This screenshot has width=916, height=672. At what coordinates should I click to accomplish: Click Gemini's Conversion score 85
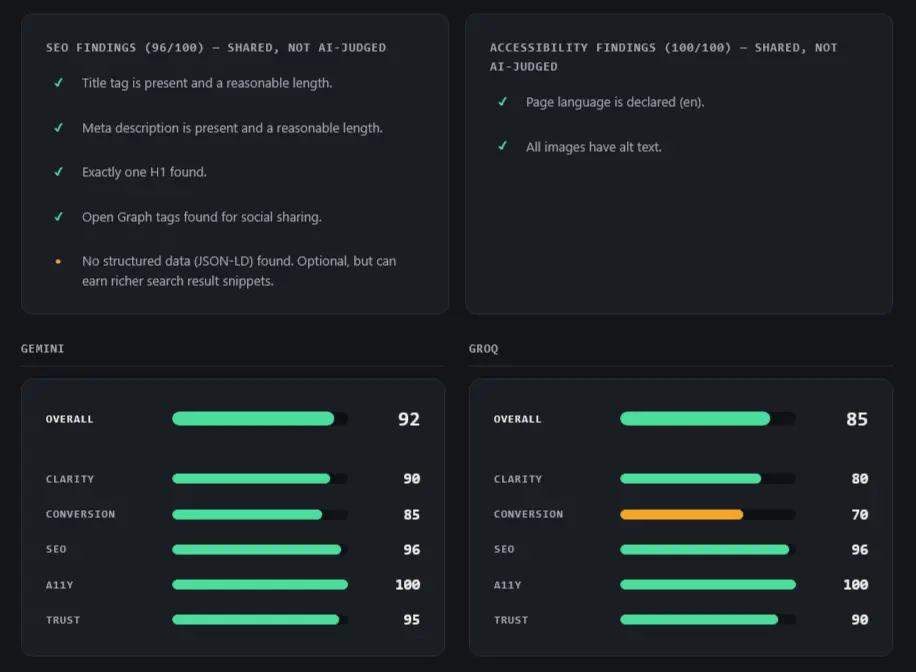(x=412, y=514)
